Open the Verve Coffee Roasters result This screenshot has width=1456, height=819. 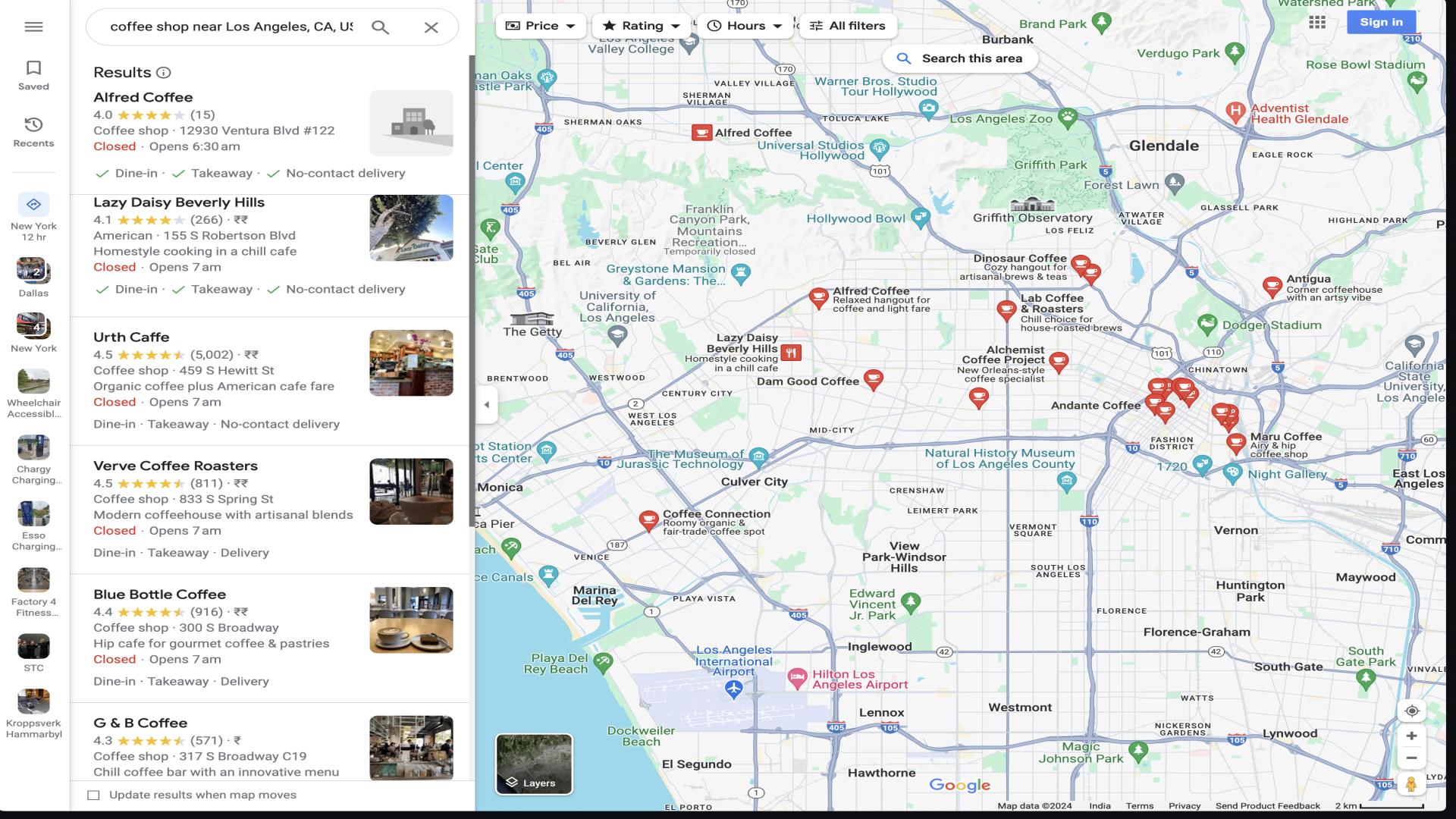click(269, 510)
